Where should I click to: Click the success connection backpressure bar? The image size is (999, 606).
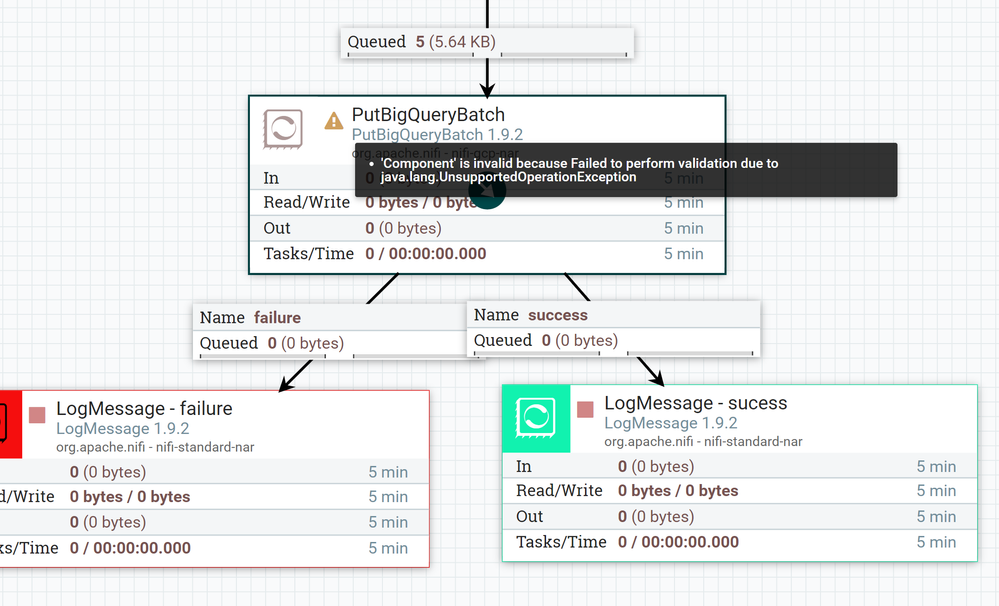click(x=614, y=353)
